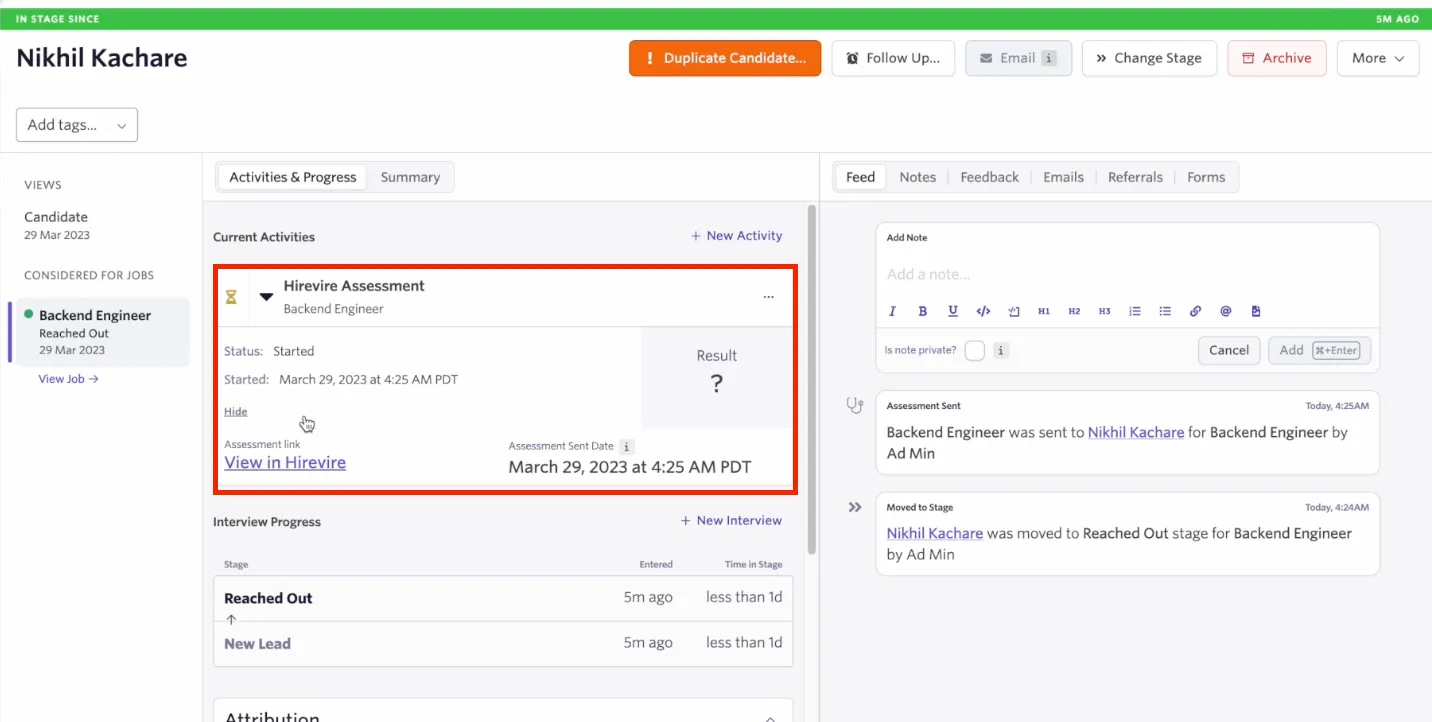The height and width of the screenshot is (722, 1432).
Task: Collapse Hirevire Assessment with triangle arrow
Action: [x=267, y=297]
